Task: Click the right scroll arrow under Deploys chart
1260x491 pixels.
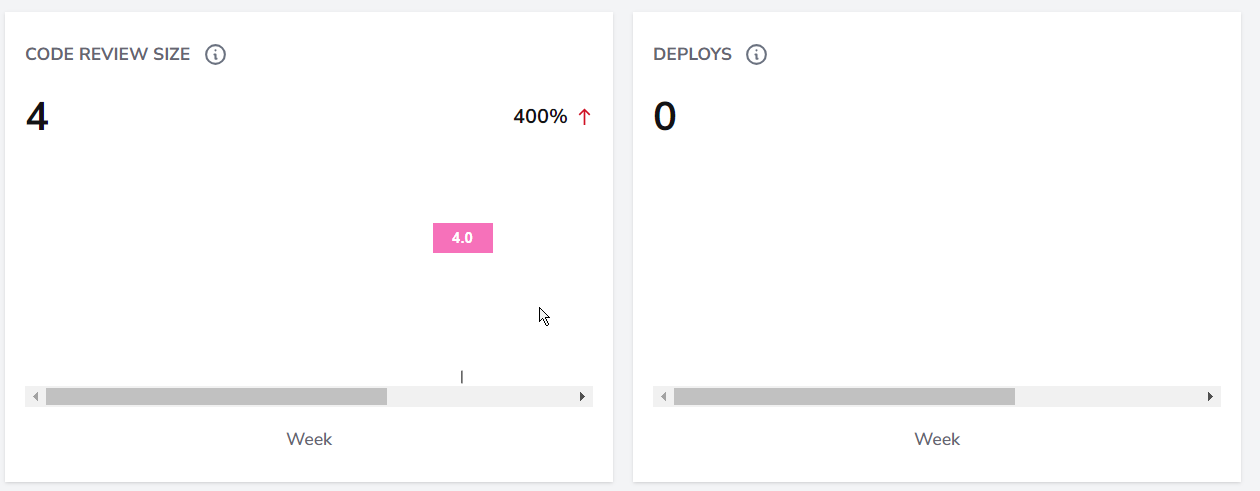Action: click(1211, 397)
